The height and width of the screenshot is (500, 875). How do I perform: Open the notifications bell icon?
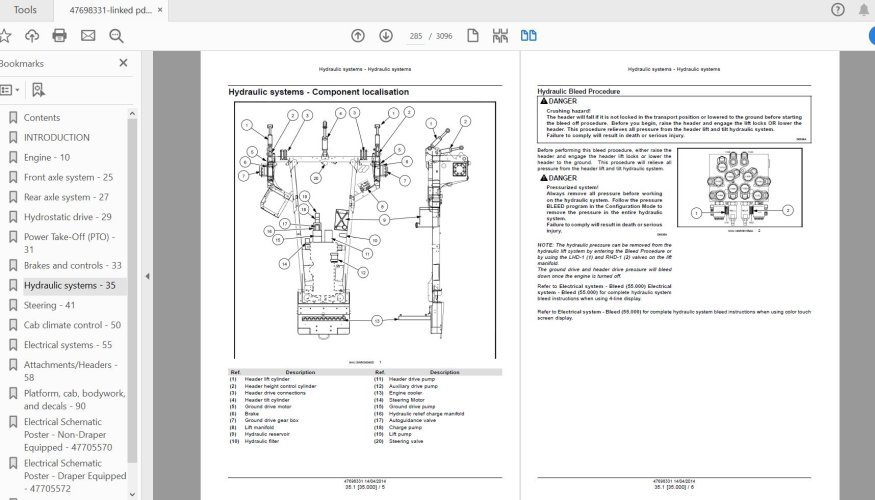864,9
